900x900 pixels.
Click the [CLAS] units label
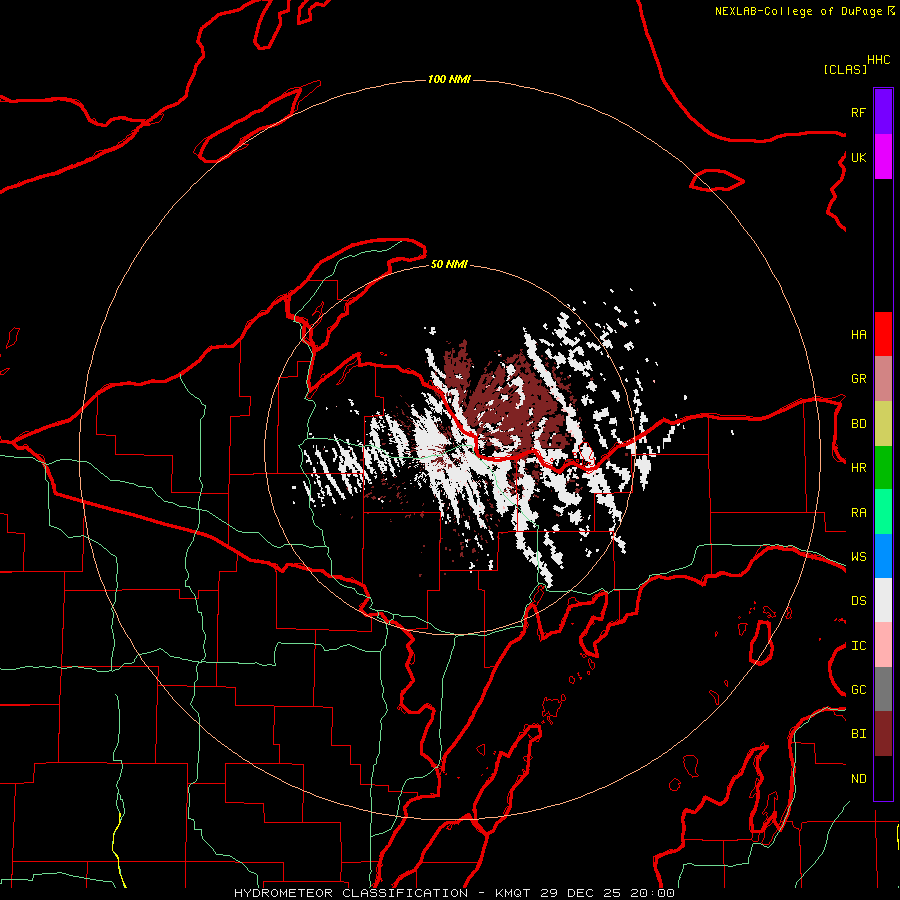click(845, 69)
